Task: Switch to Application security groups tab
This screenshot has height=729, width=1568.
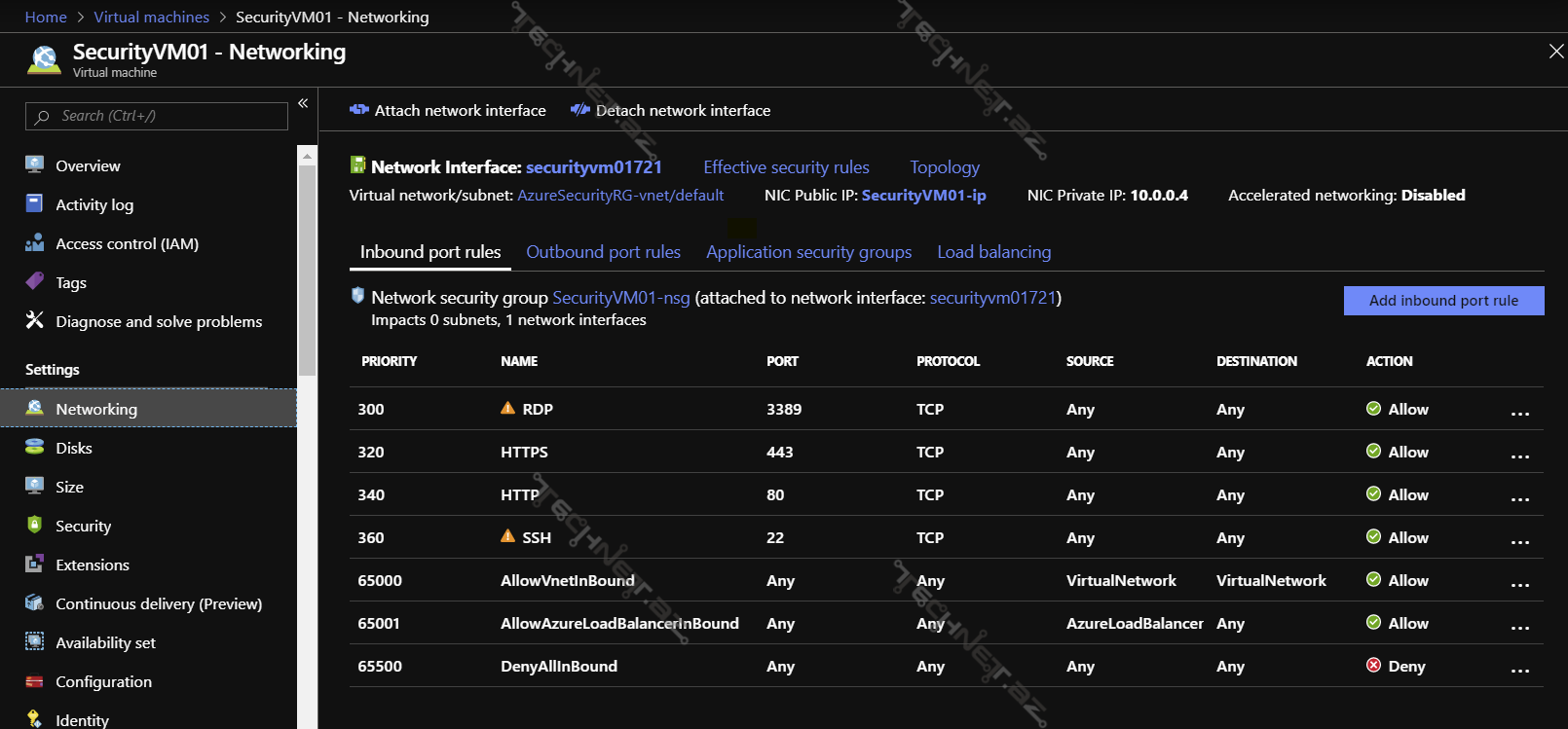Action: tap(808, 252)
